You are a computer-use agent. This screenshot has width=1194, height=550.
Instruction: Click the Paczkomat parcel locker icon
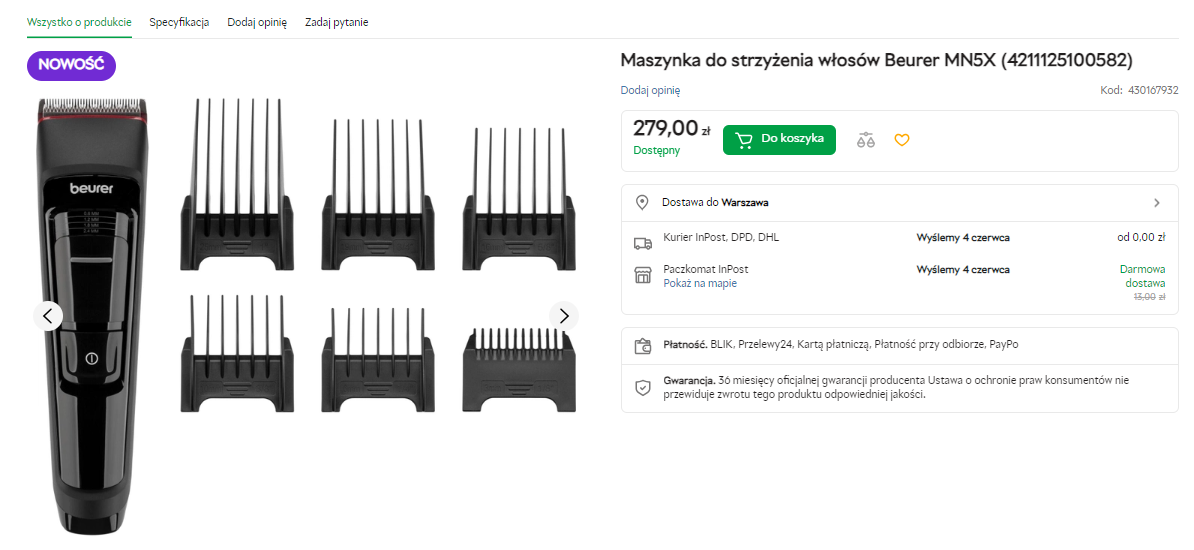pyautogui.click(x=642, y=275)
